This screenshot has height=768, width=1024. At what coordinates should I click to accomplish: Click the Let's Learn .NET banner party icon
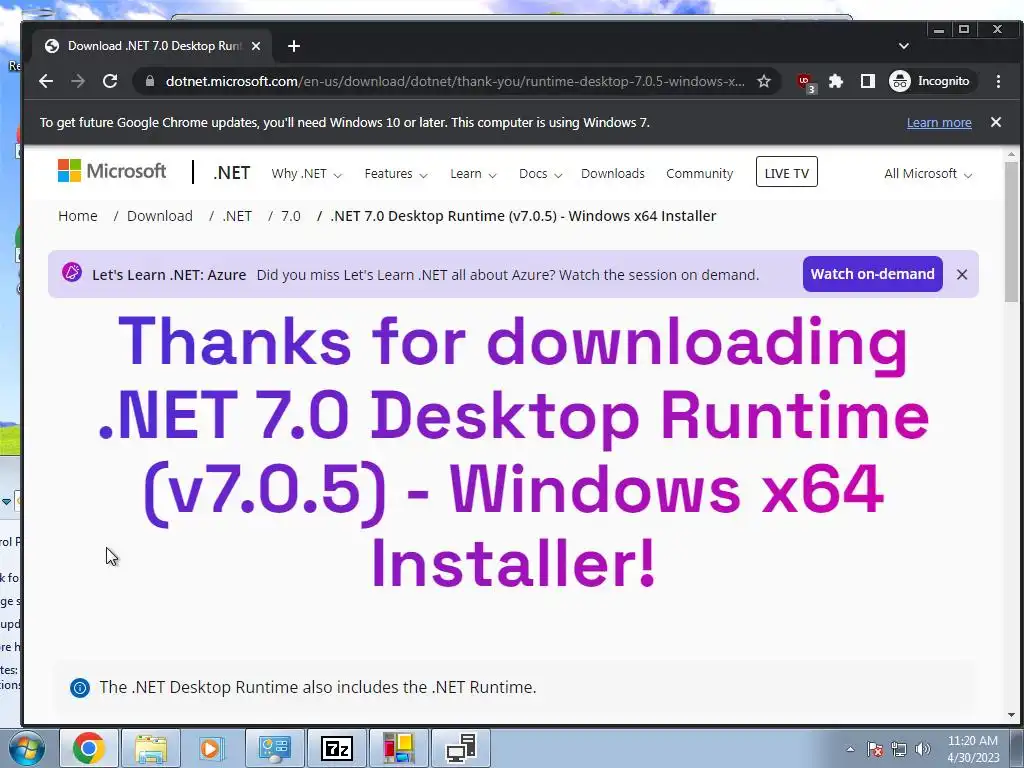72,272
